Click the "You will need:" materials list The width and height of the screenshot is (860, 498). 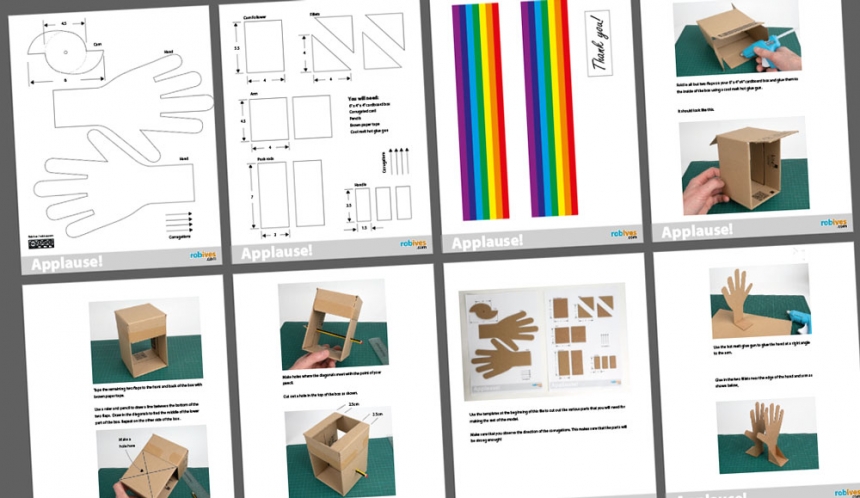point(372,113)
